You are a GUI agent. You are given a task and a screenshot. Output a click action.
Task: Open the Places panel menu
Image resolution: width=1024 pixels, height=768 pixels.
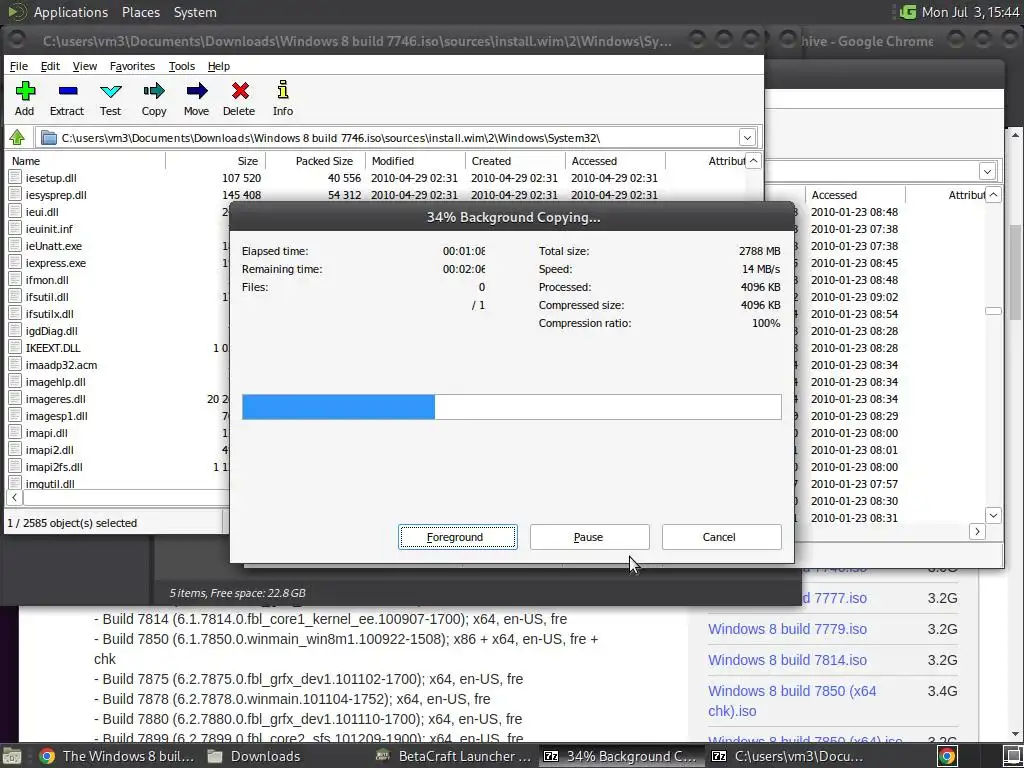click(141, 12)
